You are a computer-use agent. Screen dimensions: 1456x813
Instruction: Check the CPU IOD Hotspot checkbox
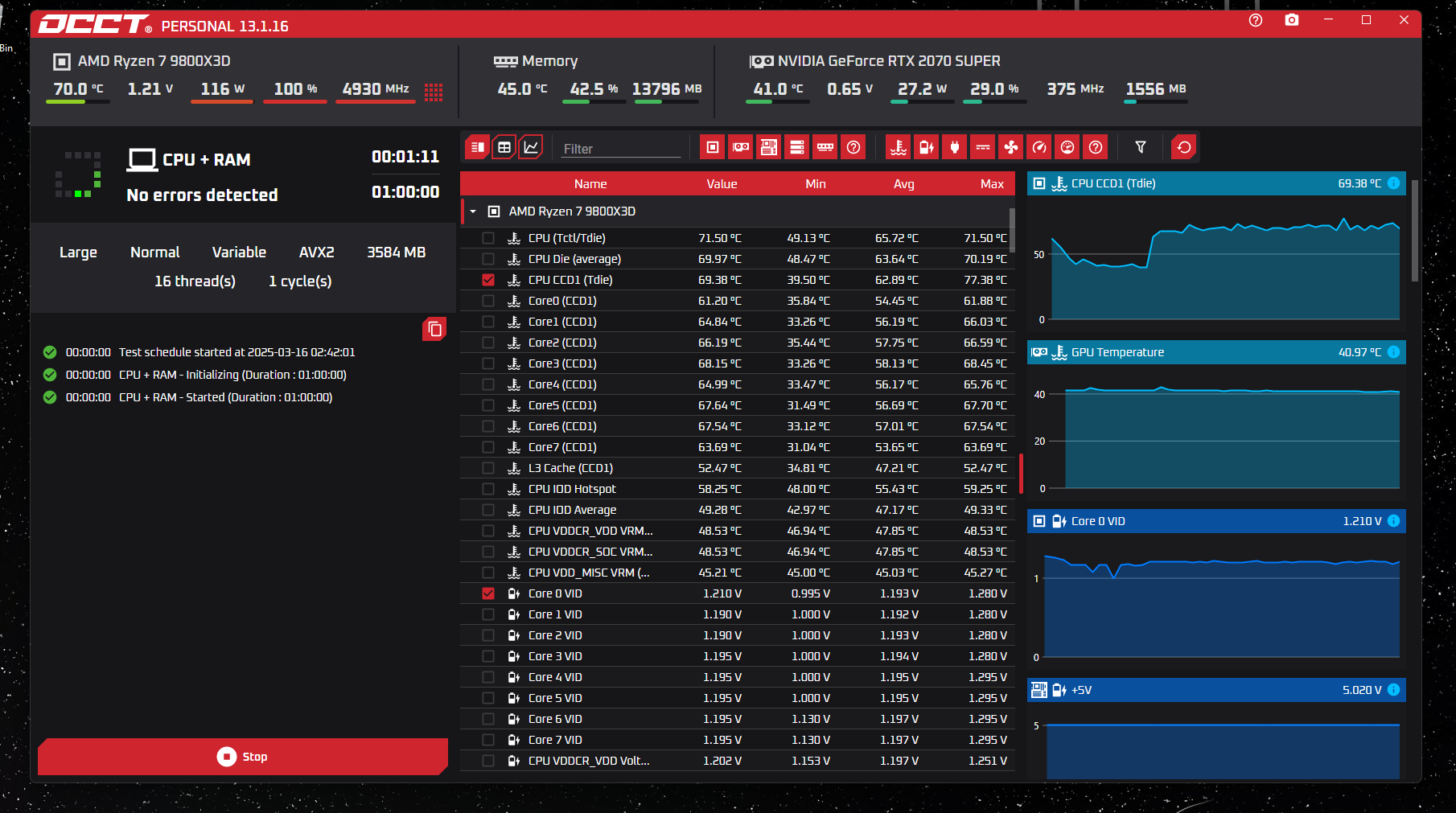pos(488,489)
